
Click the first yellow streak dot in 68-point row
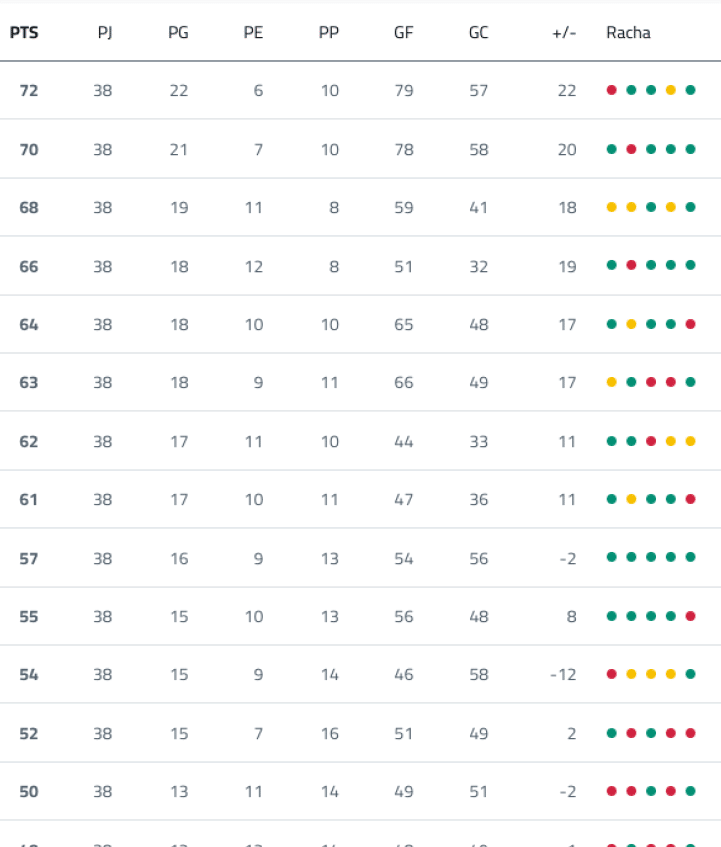(611, 207)
